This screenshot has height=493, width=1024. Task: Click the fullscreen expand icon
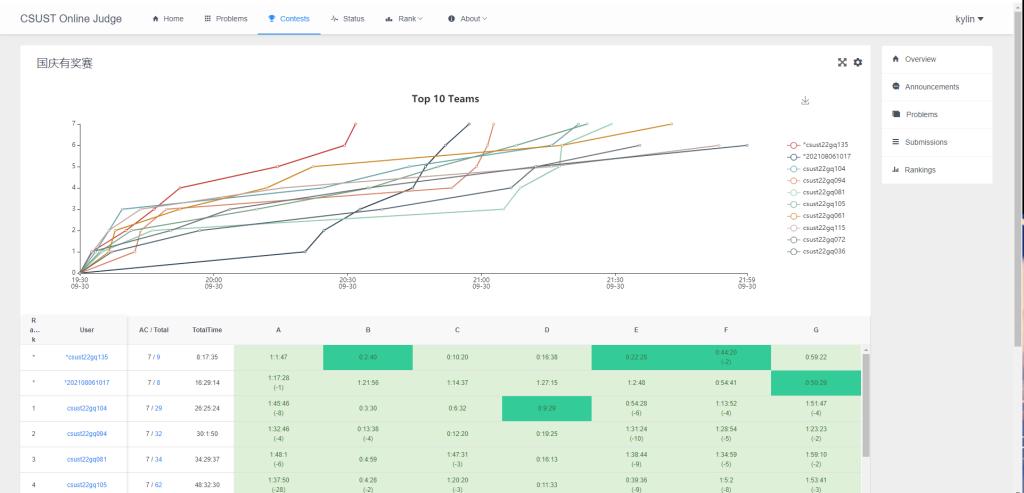842,62
